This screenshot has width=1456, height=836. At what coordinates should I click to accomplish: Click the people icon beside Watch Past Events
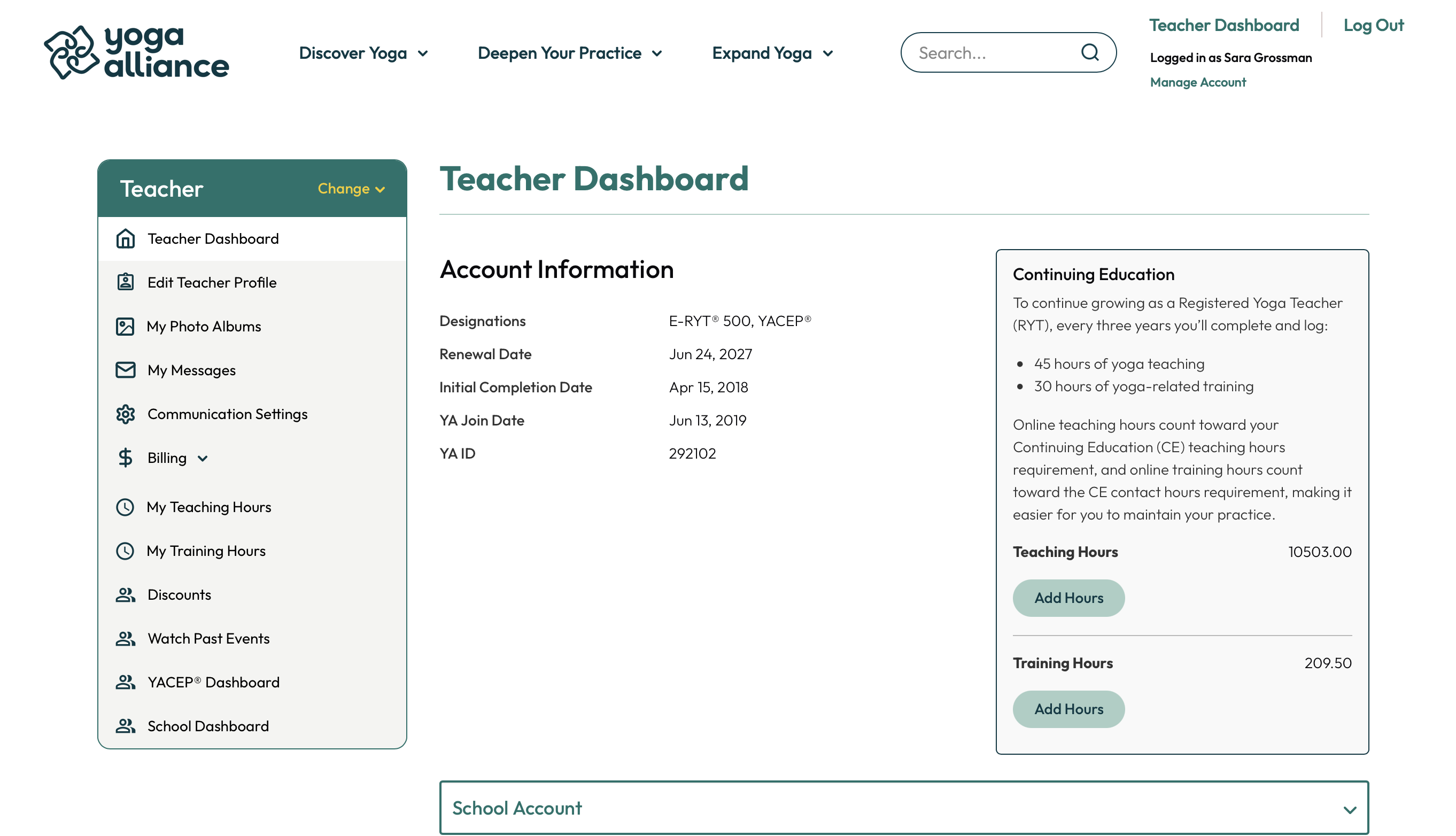click(125, 638)
